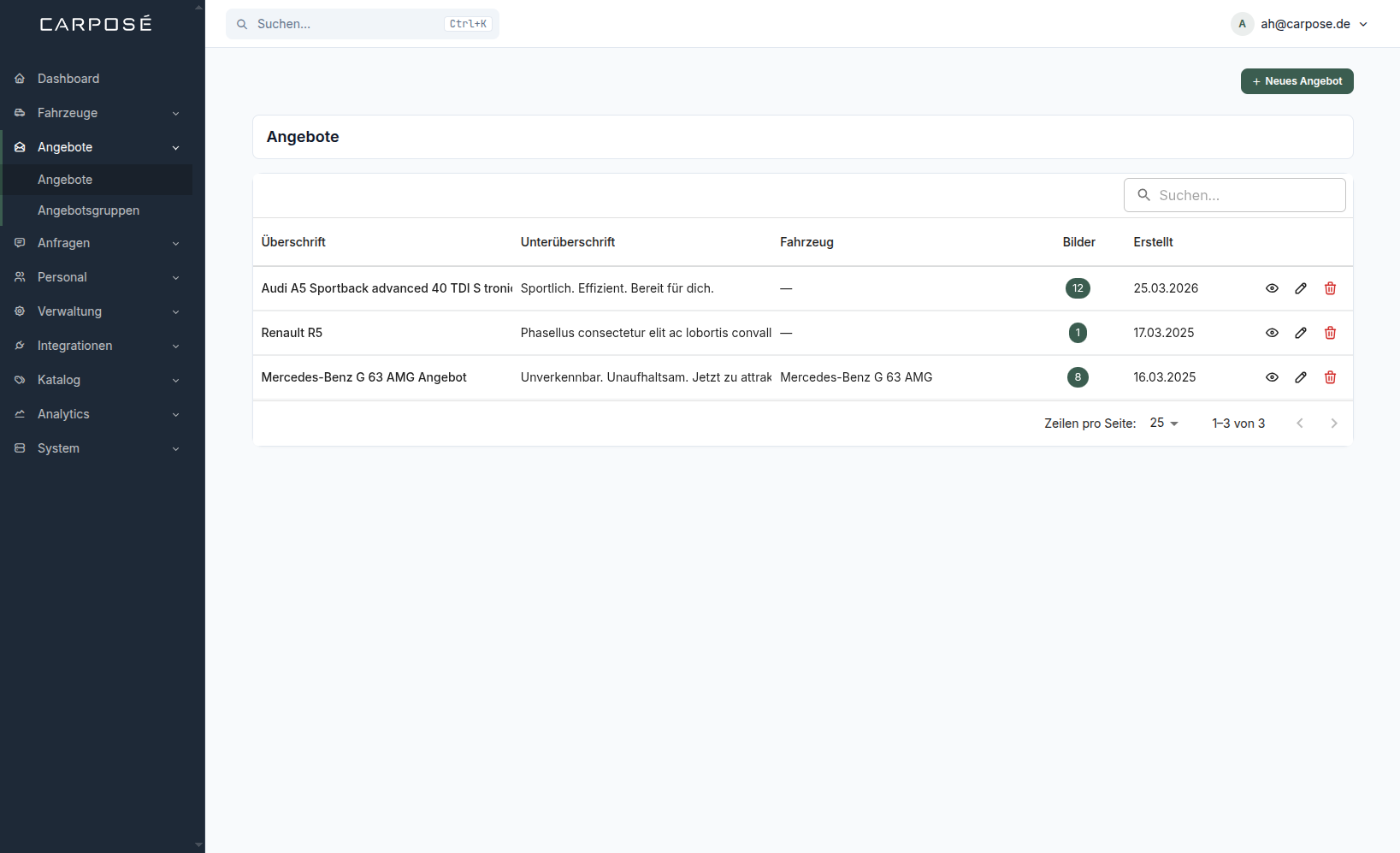Screen dimensions: 1400x853
Task: Open the rows per page dropdown showing 25
Action: (x=1164, y=423)
